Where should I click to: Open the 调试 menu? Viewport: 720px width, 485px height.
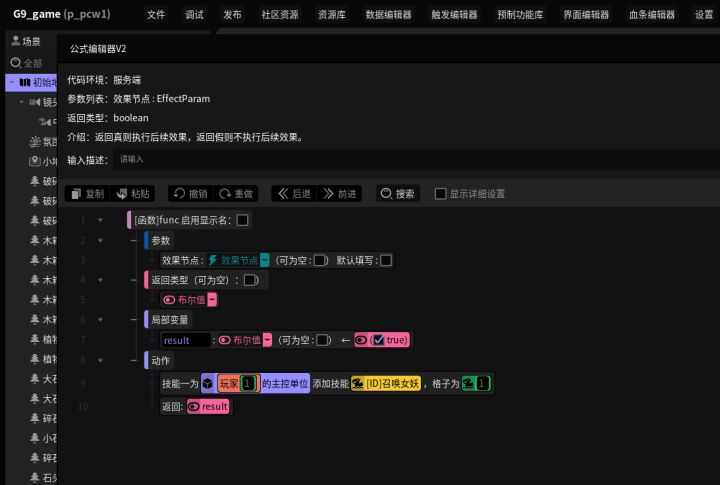[194, 15]
